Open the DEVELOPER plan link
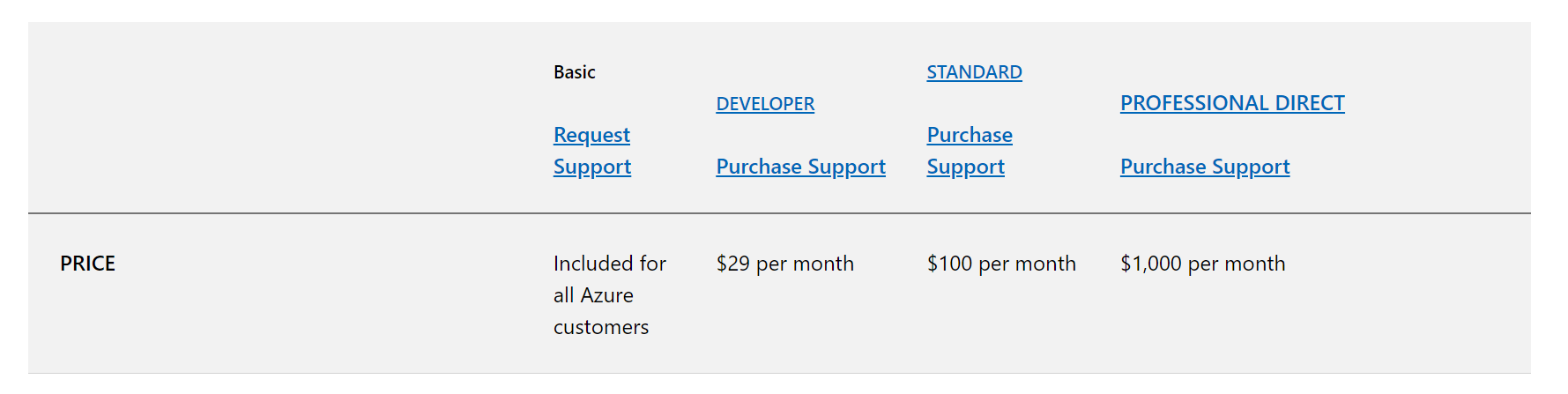This screenshot has height=394, width=1568. [x=765, y=104]
